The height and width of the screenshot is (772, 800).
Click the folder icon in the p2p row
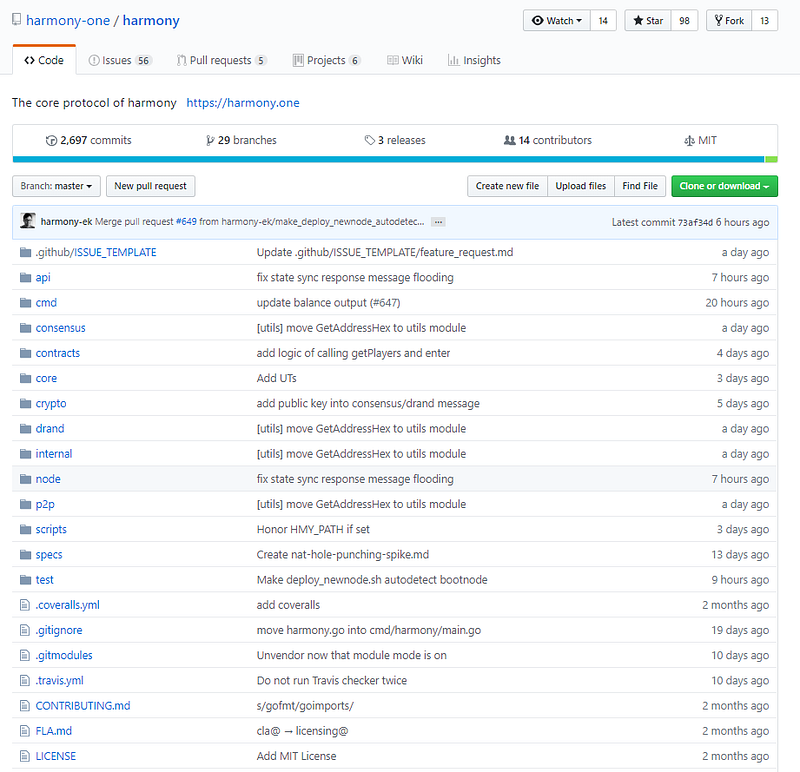pyautogui.click(x=26, y=504)
